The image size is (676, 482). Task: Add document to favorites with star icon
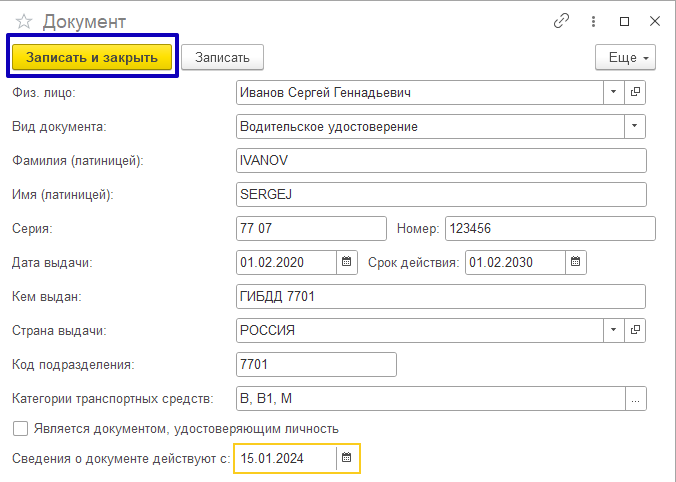coord(24,21)
